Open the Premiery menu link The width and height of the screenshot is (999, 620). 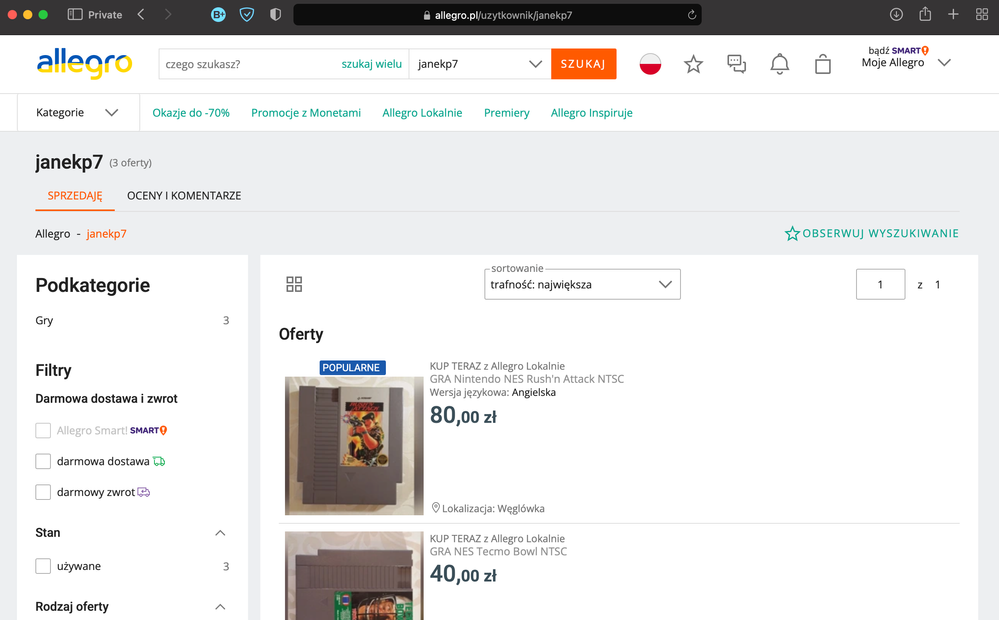click(x=507, y=113)
